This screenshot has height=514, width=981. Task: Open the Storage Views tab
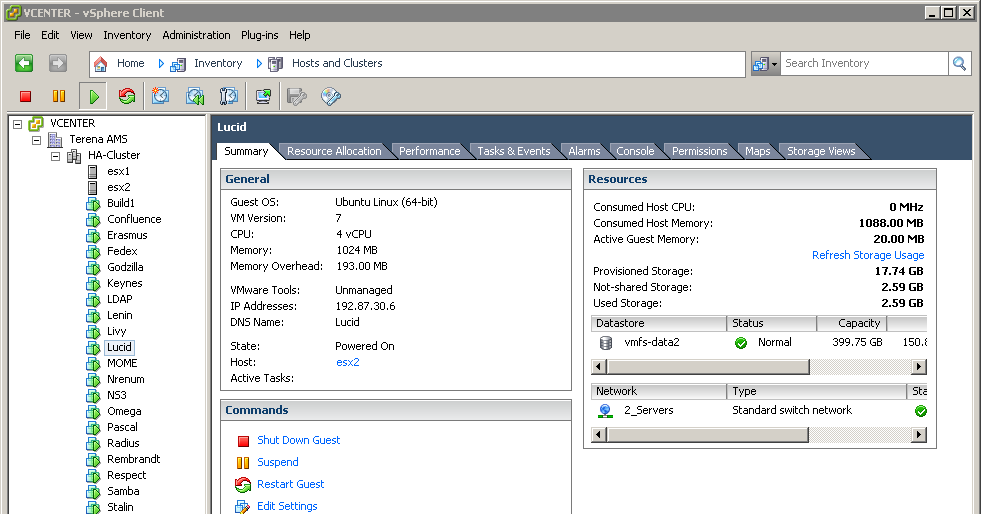pos(821,151)
